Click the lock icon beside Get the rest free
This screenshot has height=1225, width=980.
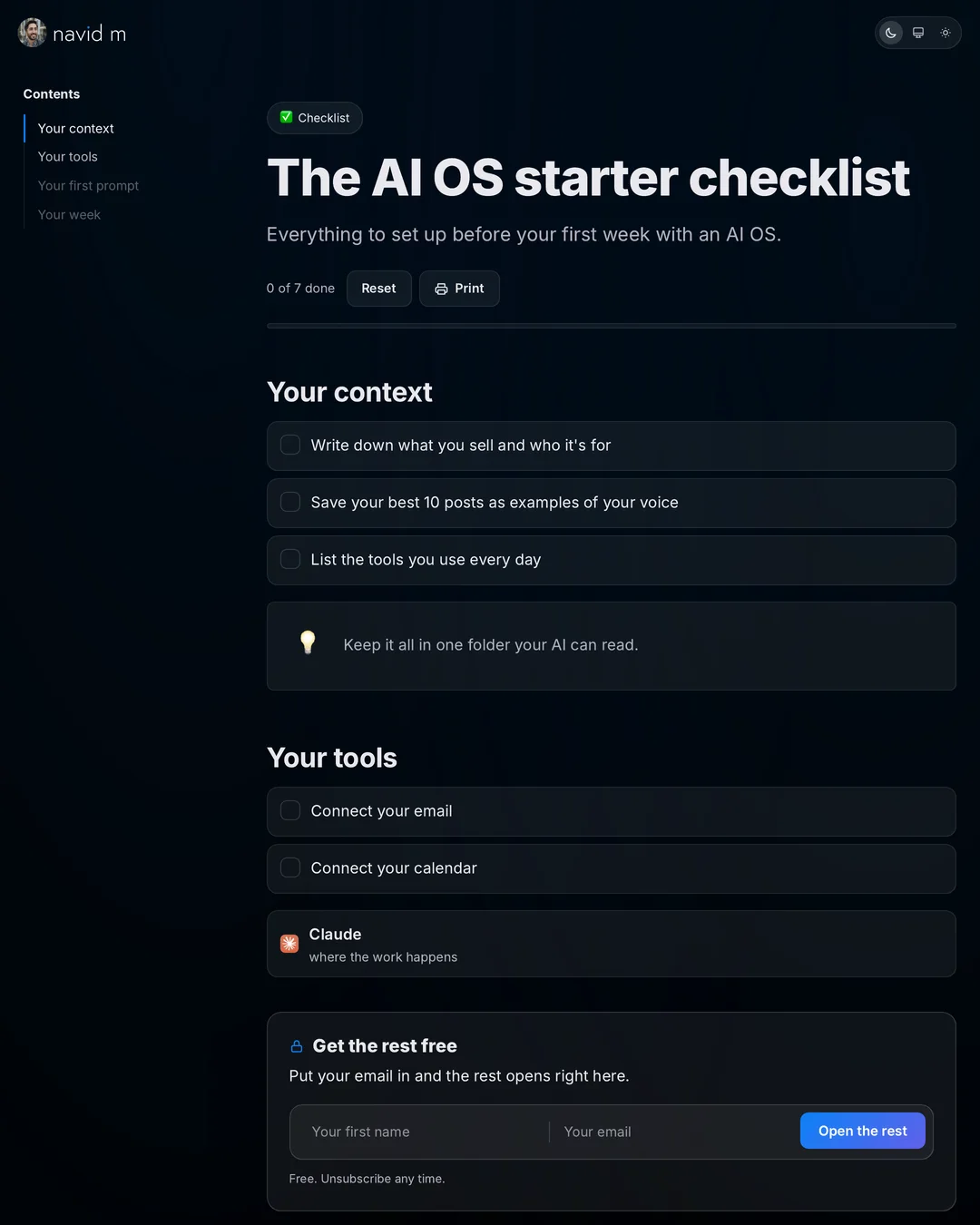pos(297,1046)
